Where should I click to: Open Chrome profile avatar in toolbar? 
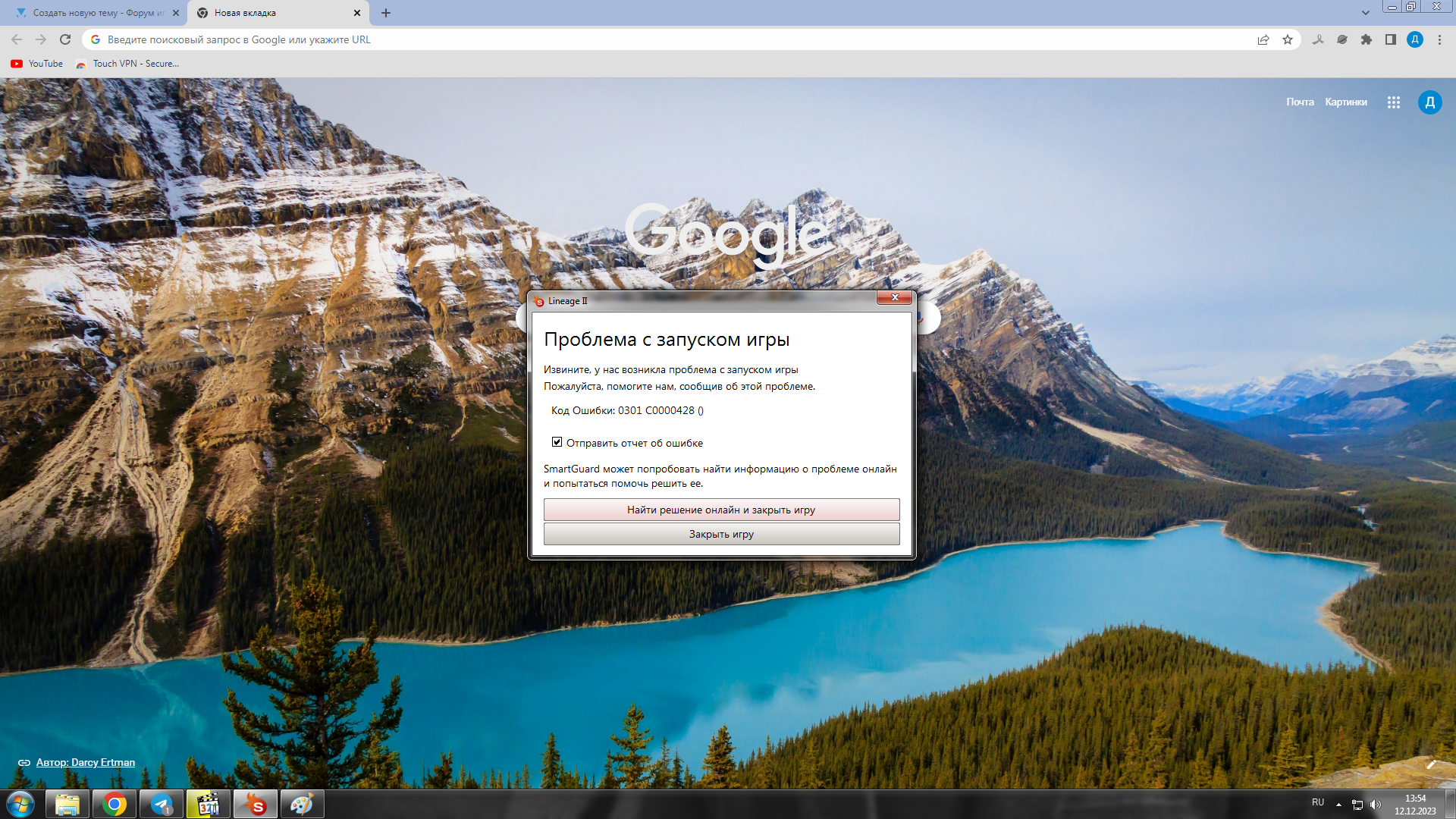pyautogui.click(x=1415, y=39)
